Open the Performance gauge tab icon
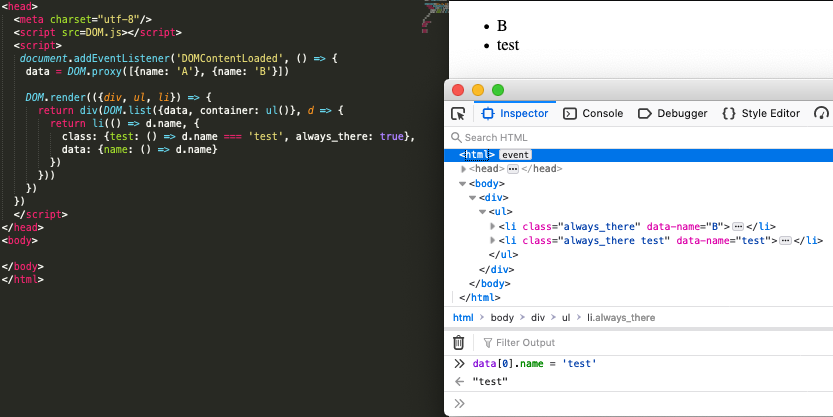The width and height of the screenshot is (833, 417). [x=821, y=114]
